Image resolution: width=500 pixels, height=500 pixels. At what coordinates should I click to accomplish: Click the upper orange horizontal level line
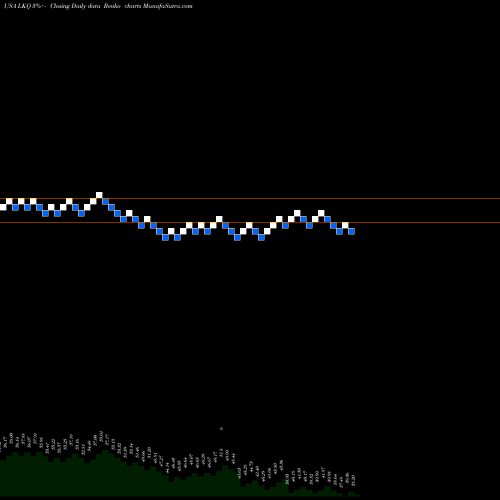pyautogui.click(x=250, y=199)
